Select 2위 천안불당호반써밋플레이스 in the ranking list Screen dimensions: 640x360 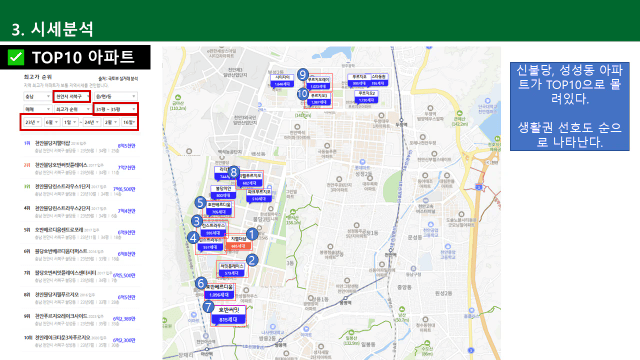click(x=80, y=169)
